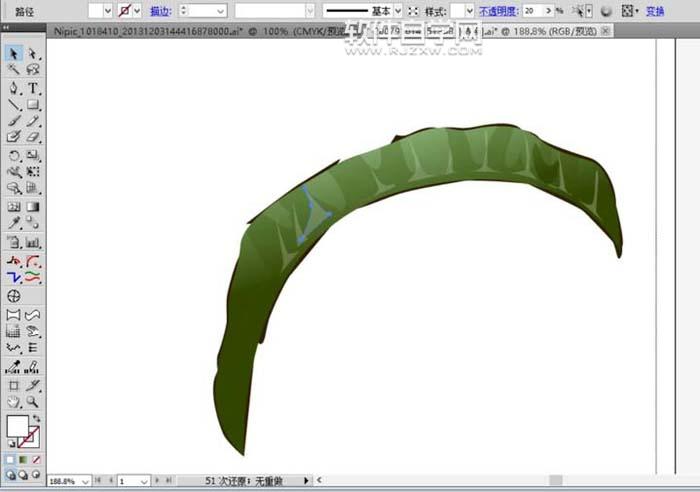Open the stroke weight dropdown
This screenshot has width=700, height=492.
(219, 10)
